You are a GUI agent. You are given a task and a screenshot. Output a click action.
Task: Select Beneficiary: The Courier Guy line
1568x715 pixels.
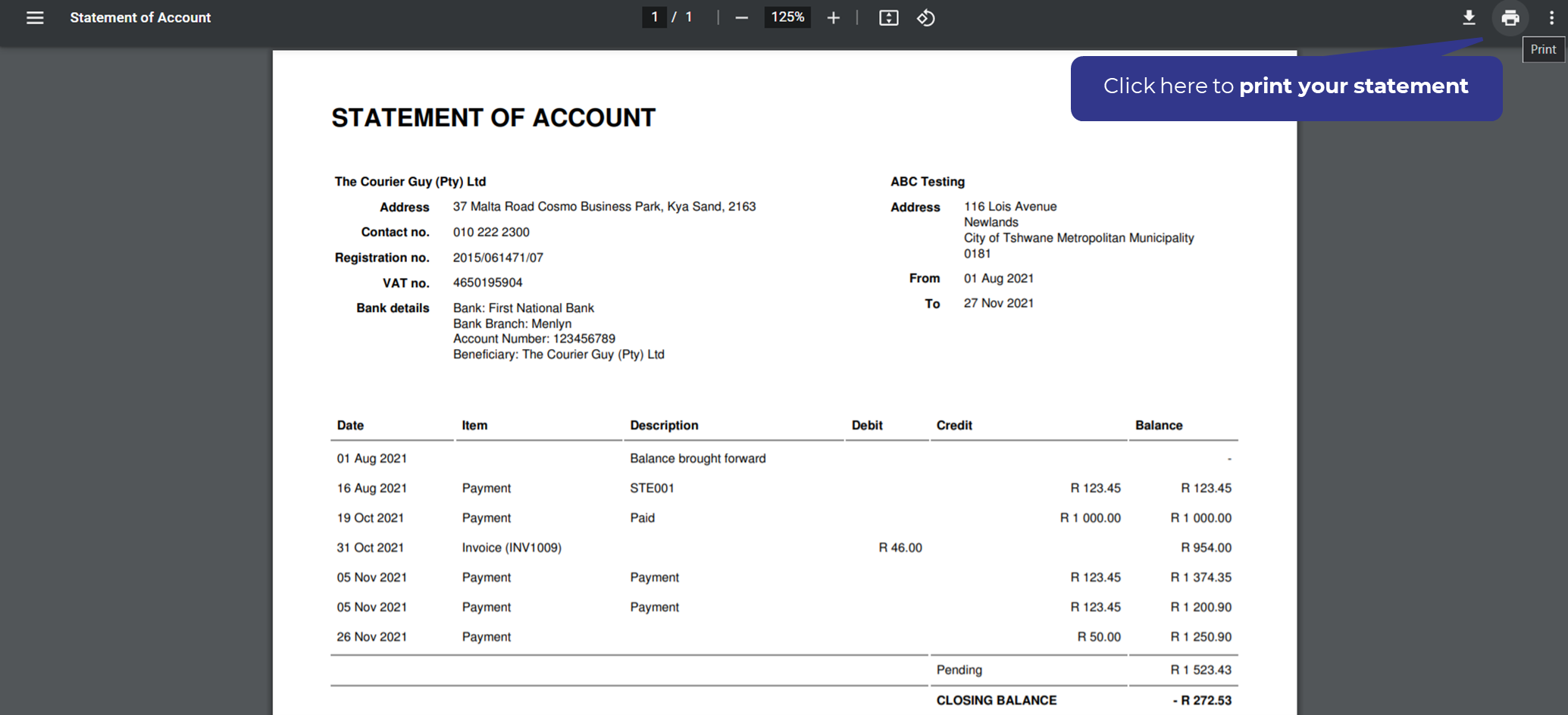[x=559, y=354]
